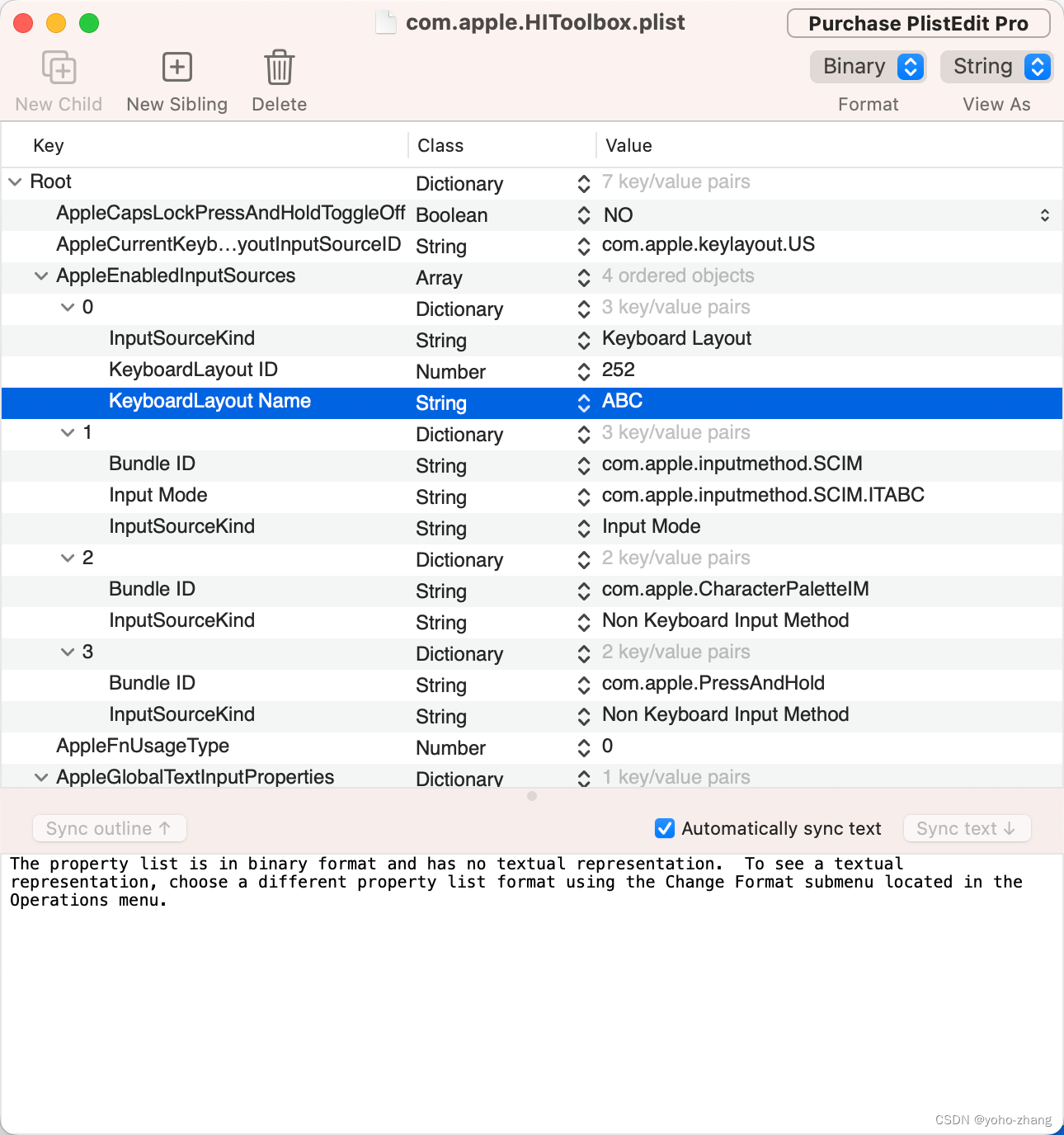
Task: Open class popup for AppleCurrentKeyboardLayoutInputSourceID row
Action: [x=584, y=246]
